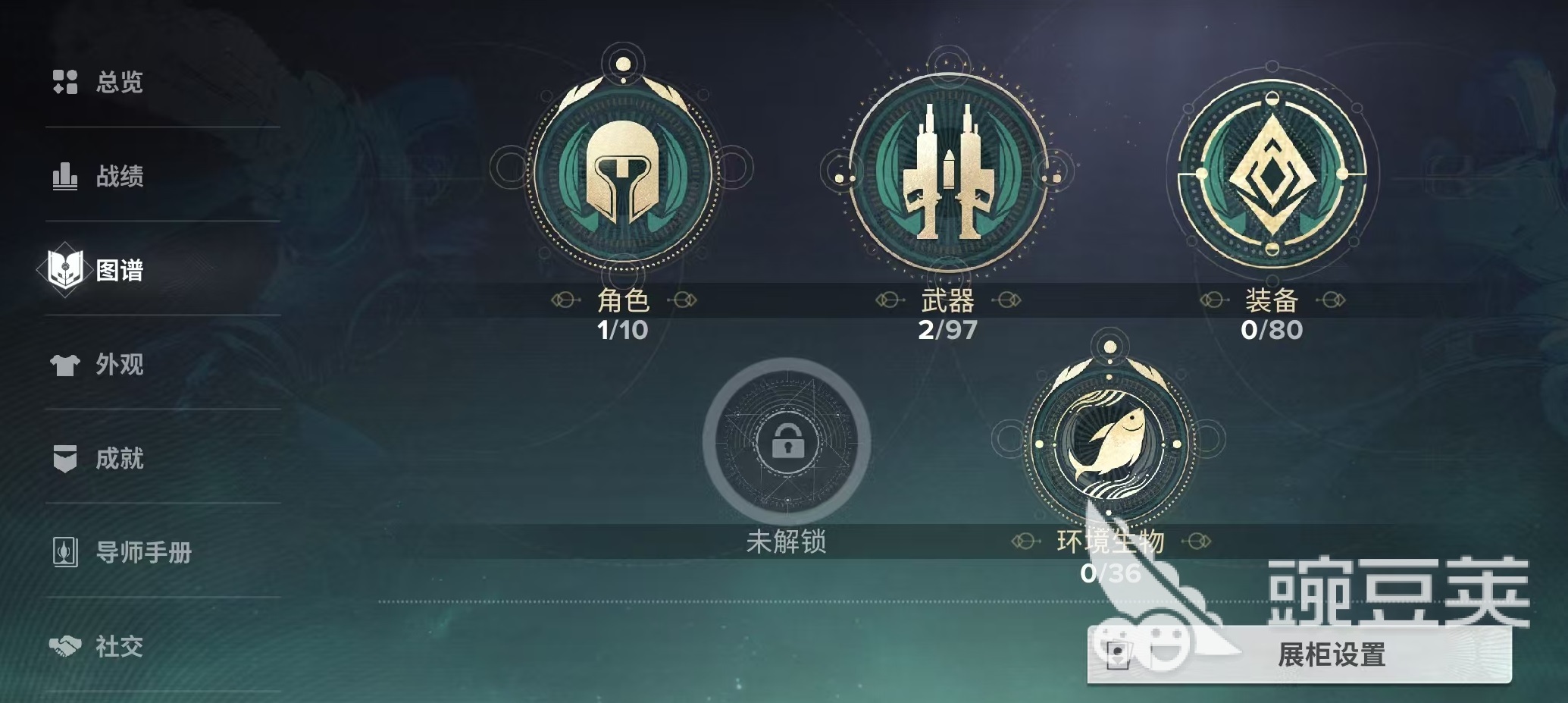Screen dimensions: 1568x703
Task: Click the 导师手册 booklet icon
Action: [65, 552]
